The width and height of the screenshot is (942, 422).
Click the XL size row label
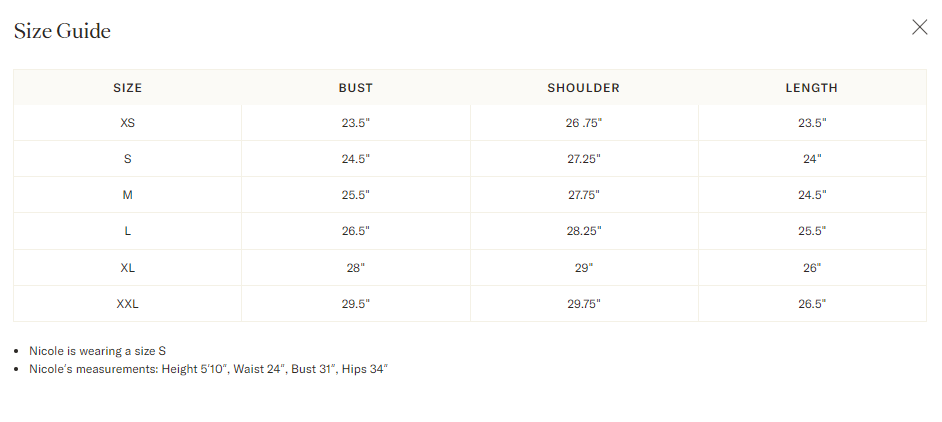pyautogui.click(x=127, y=268)
